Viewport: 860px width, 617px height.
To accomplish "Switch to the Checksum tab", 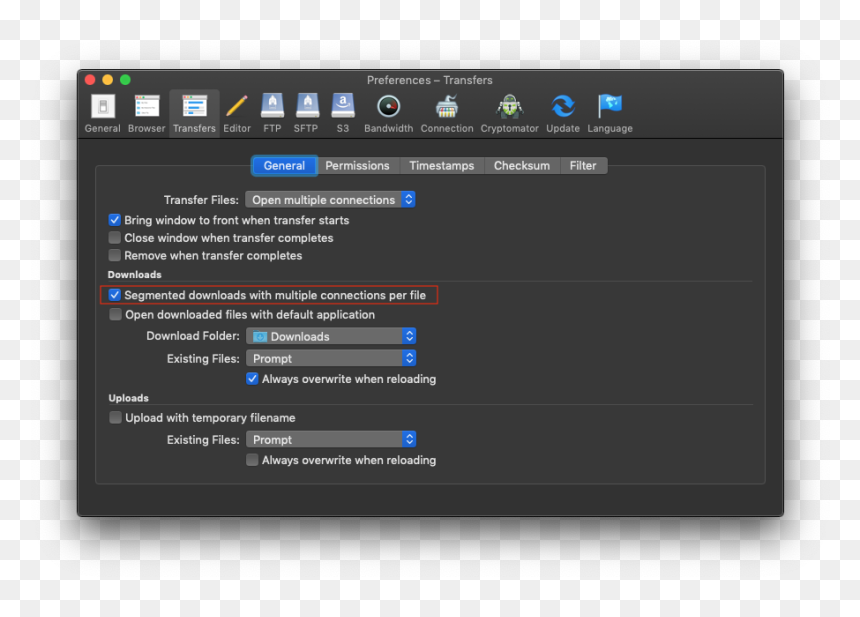I will click(522, 166).
